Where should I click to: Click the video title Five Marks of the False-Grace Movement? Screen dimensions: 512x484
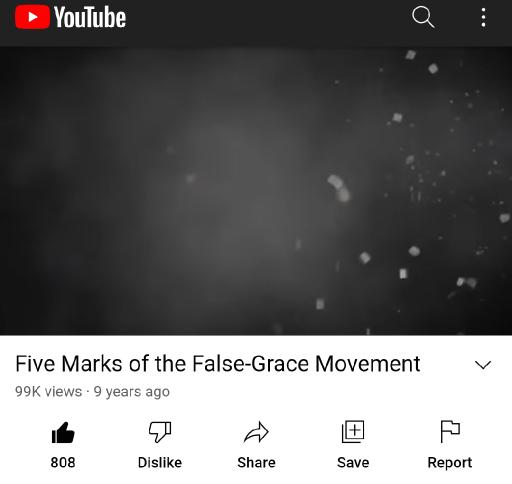pyautogui.click(x=218, y=363)
